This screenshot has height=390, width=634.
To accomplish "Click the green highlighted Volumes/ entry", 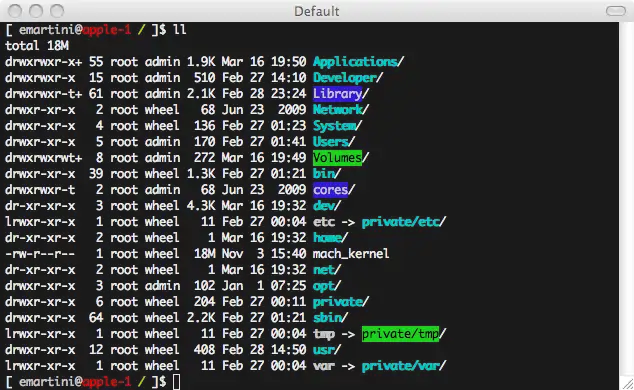I will pyautogui.click(x=341, y=158).
